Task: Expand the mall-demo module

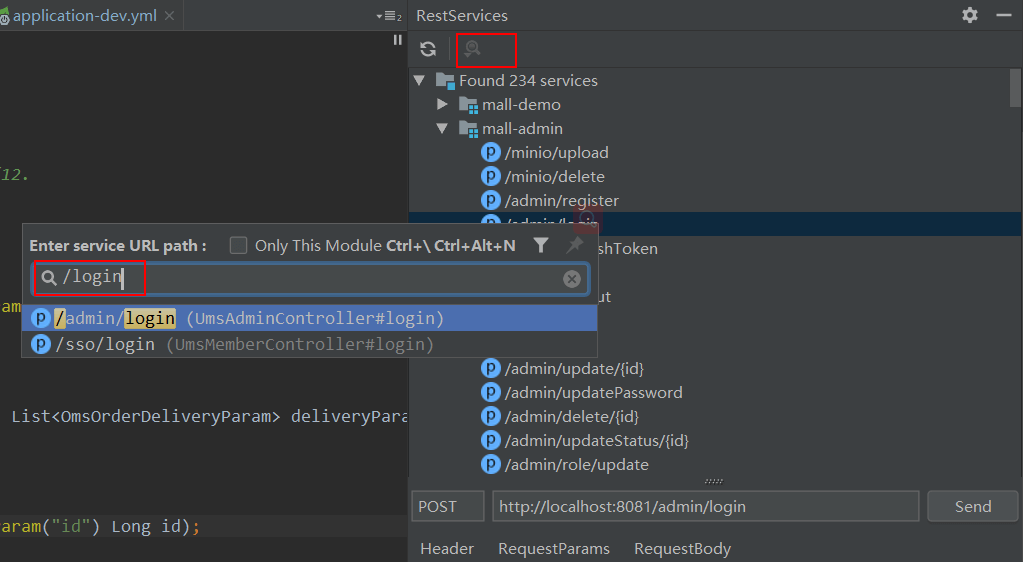Action: (442, 104)
